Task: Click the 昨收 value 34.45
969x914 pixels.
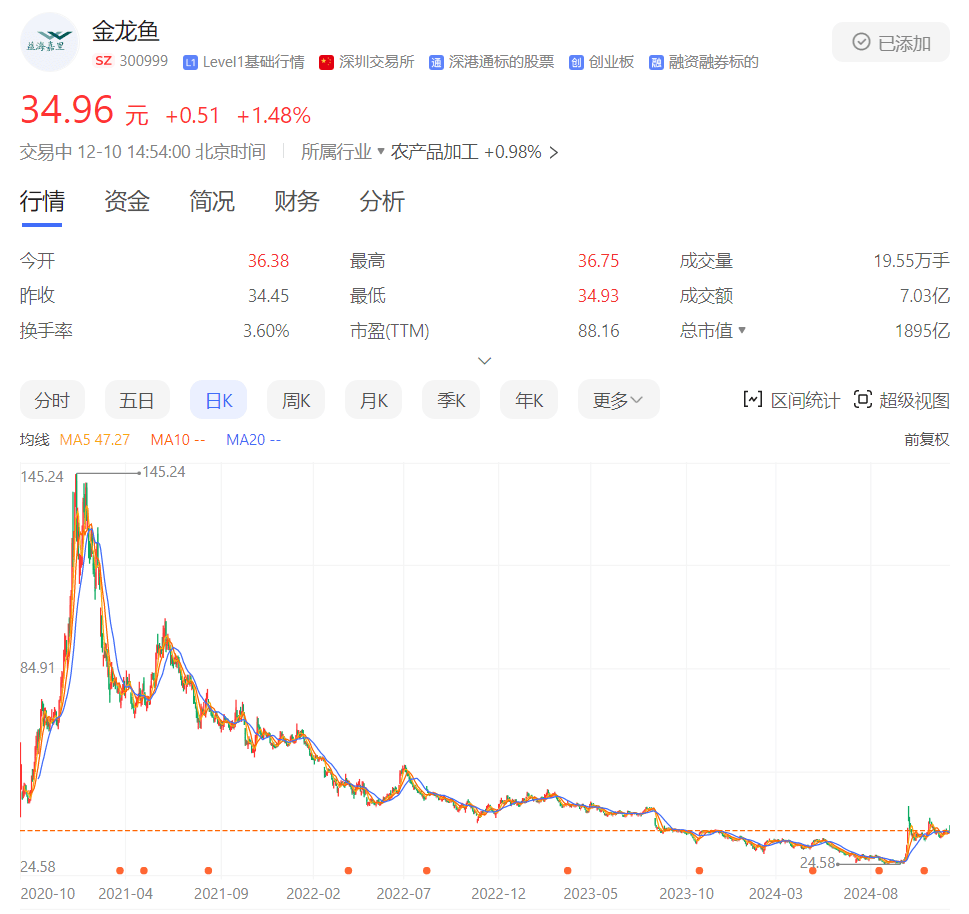Action: click(x=268, y=296)
